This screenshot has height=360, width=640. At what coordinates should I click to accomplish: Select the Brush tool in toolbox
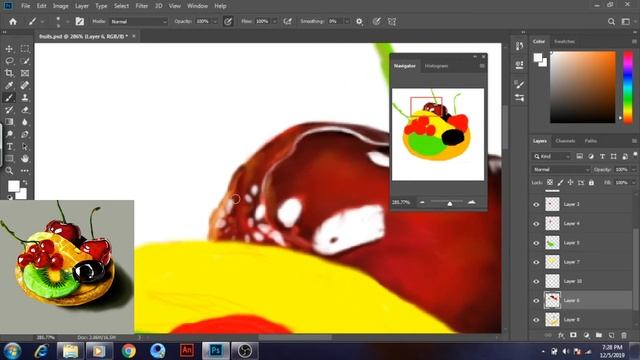9,98
